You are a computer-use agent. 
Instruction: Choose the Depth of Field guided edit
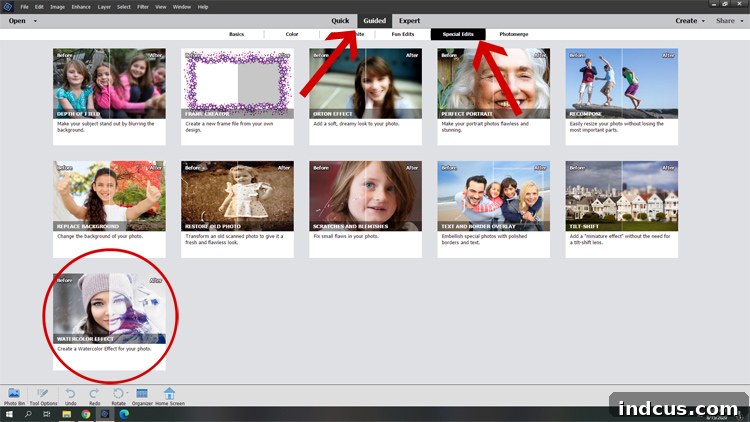(110, 97)
